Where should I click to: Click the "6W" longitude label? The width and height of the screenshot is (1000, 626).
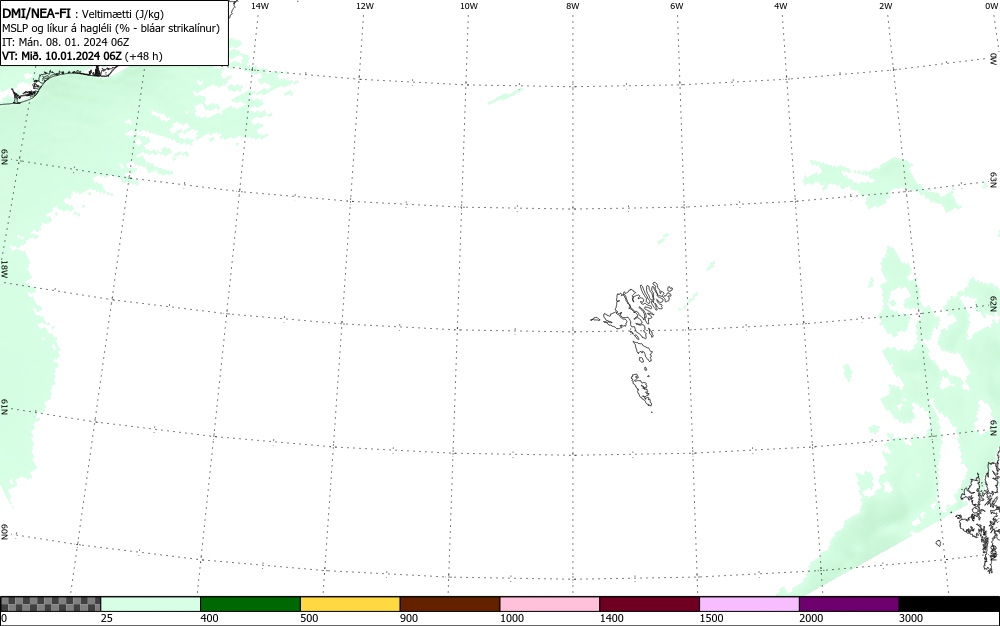click(677, 6)
